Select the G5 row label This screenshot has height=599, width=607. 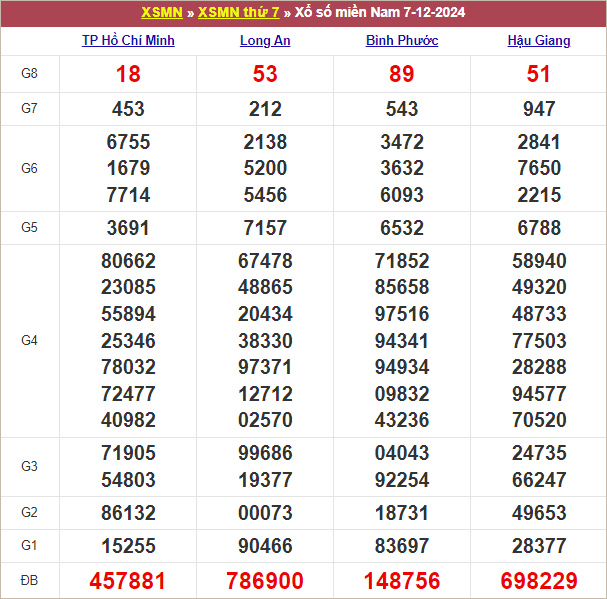click(29, 227)
